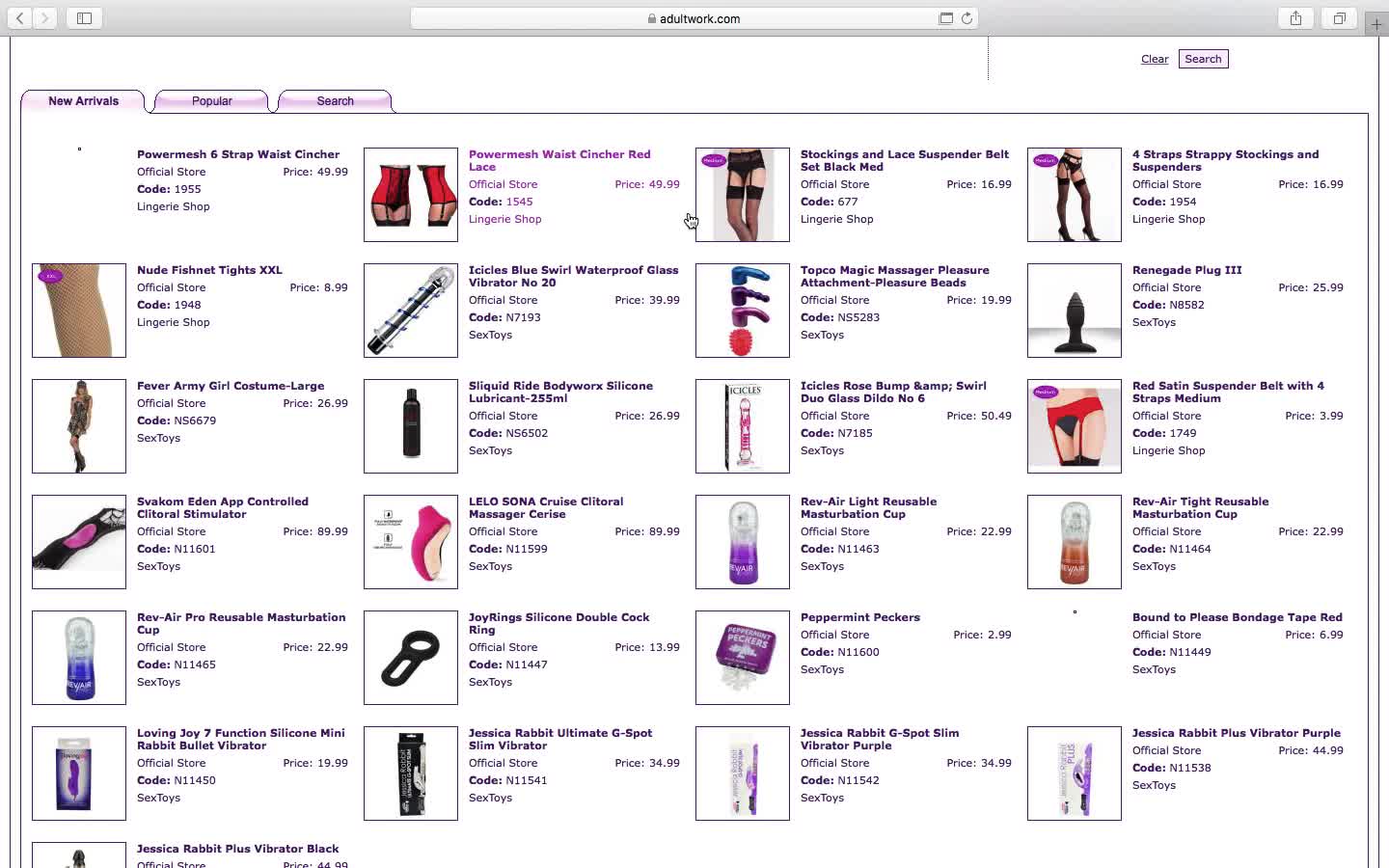Image resolution: width=1389 pixels, height=868 pixels.
Task: Open the Safari Share menu icon
Action: coord(1296,18)
